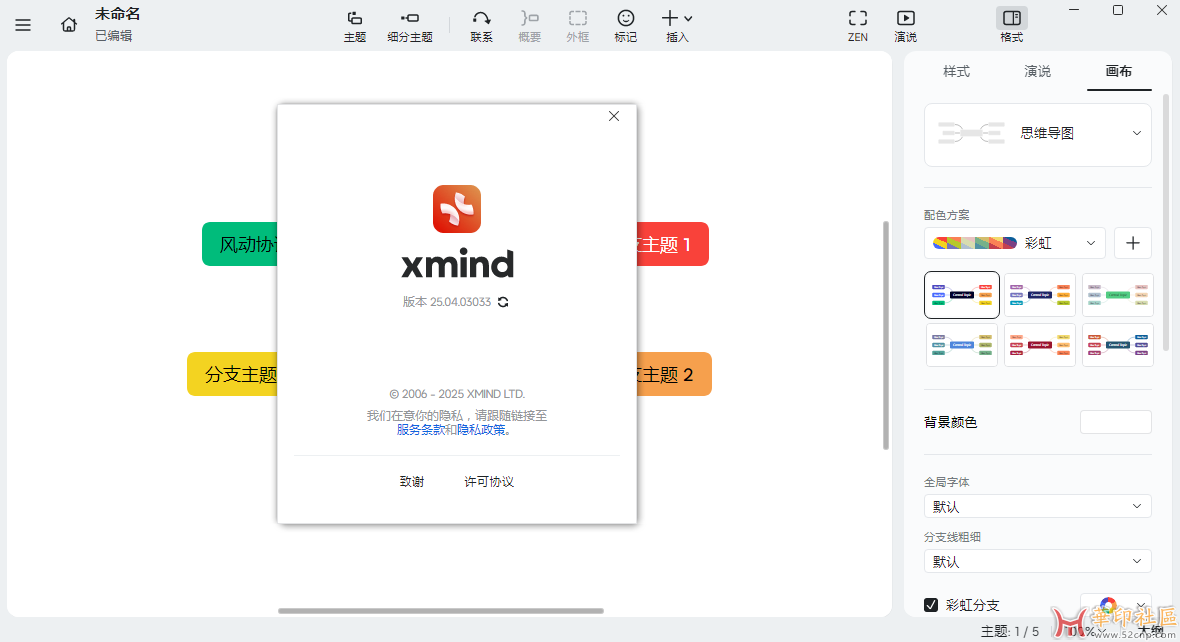Image resolution: width=1180 pixels, height=642 pixels.
Task: Open the rainbow branch color picker
Action: [x=1115, y=604]
